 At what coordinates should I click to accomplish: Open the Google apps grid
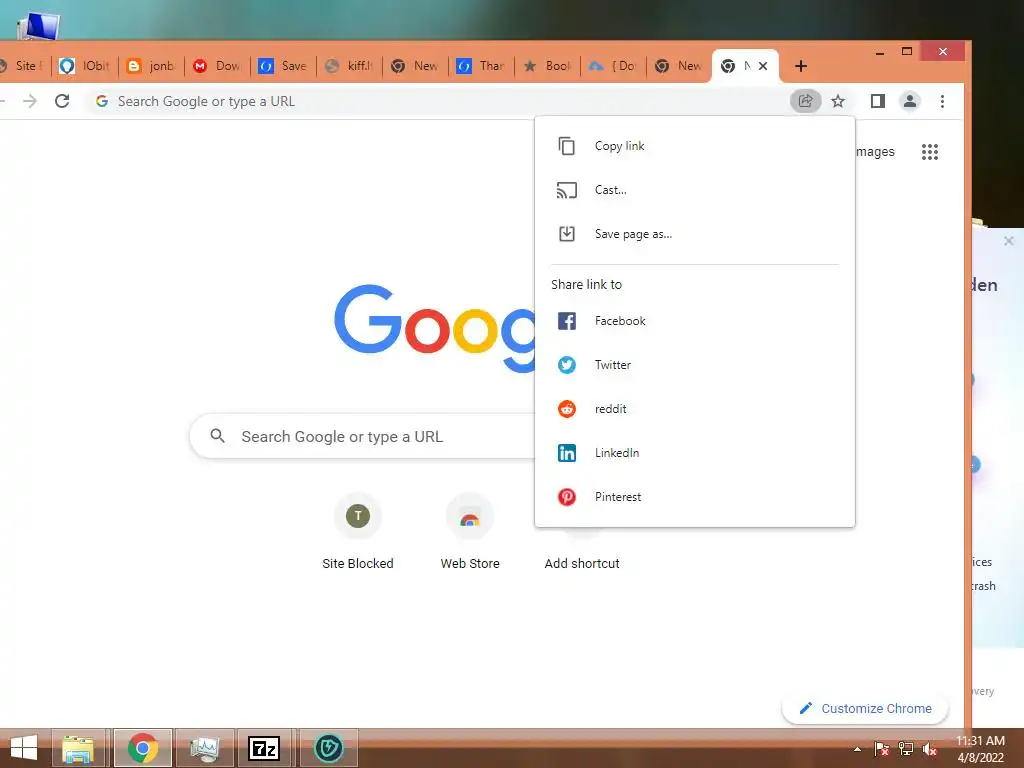929,152
